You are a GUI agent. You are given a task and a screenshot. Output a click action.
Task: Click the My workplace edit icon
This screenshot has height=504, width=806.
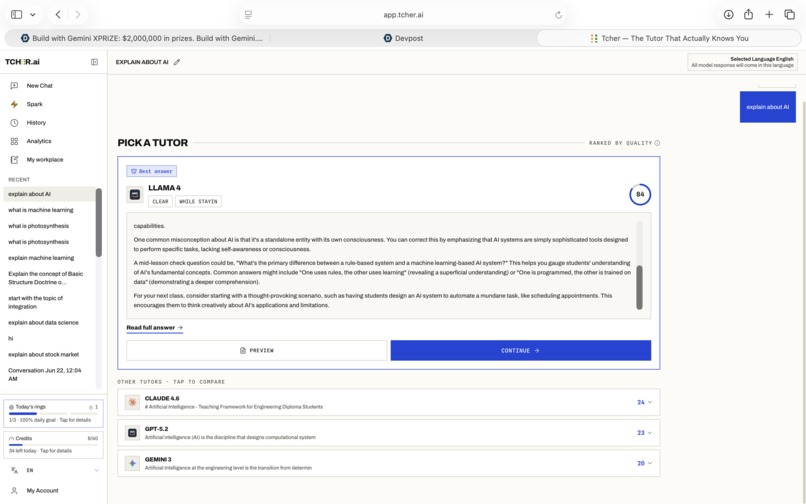14,159
